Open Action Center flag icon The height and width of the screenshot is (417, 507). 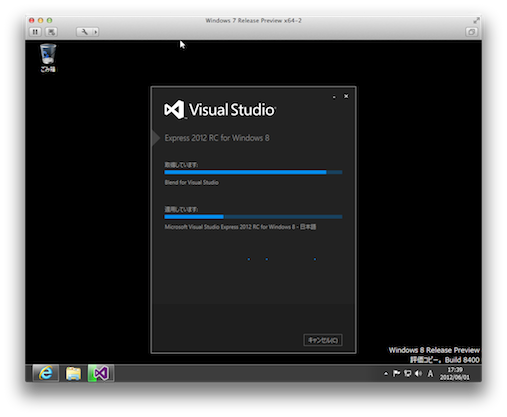pyautogui.click(x=396, y=373)
